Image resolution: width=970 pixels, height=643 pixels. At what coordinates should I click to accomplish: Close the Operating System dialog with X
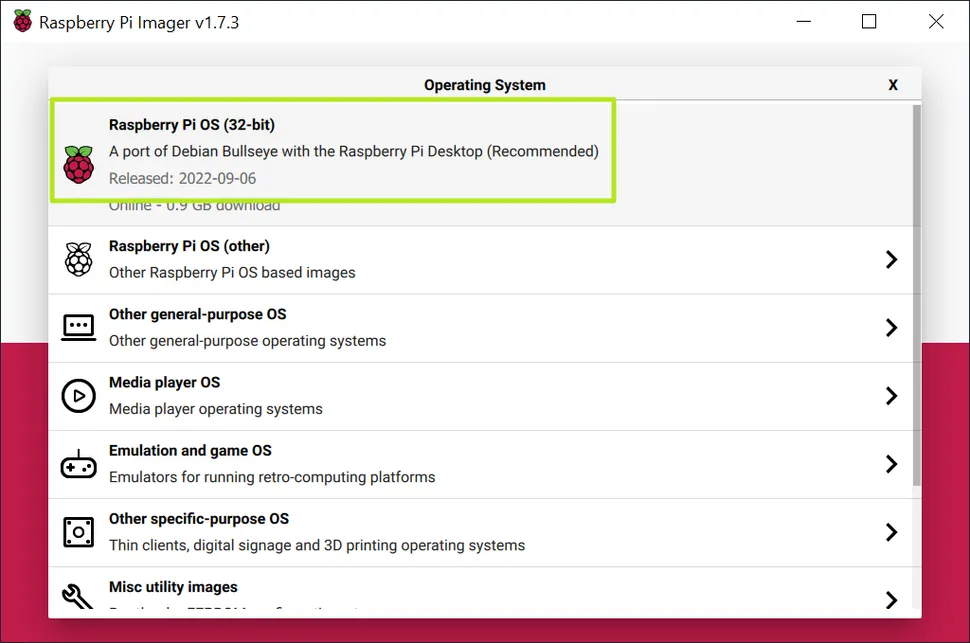893,85
